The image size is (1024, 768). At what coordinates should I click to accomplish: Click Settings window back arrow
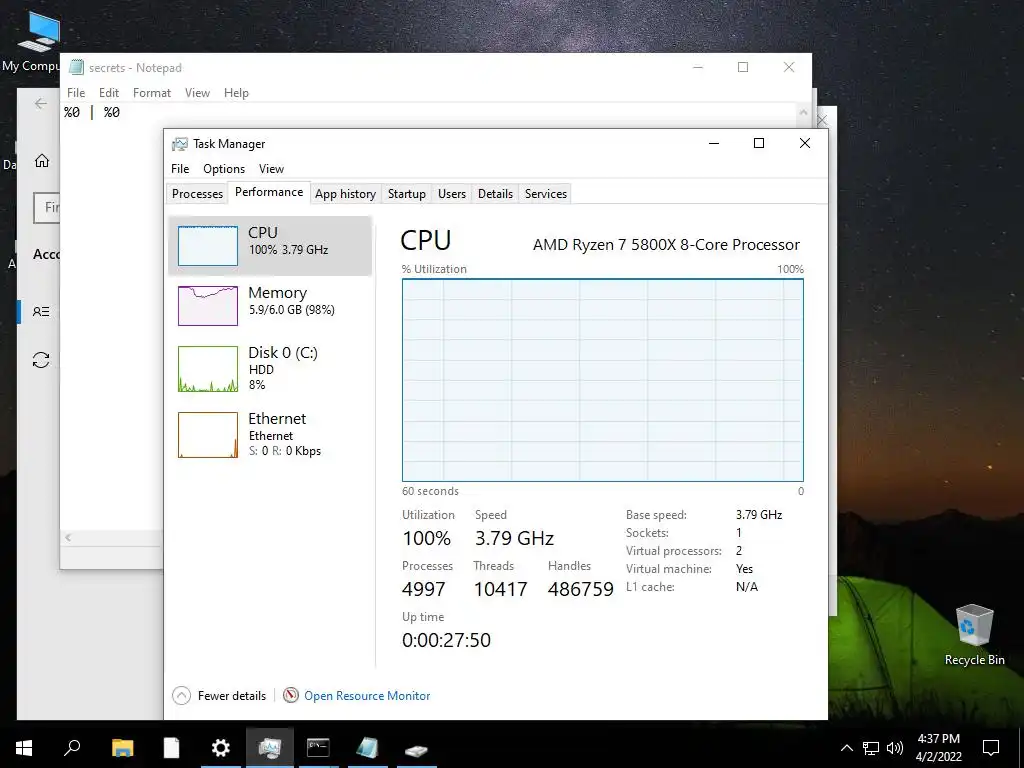(x=41, y=103)
